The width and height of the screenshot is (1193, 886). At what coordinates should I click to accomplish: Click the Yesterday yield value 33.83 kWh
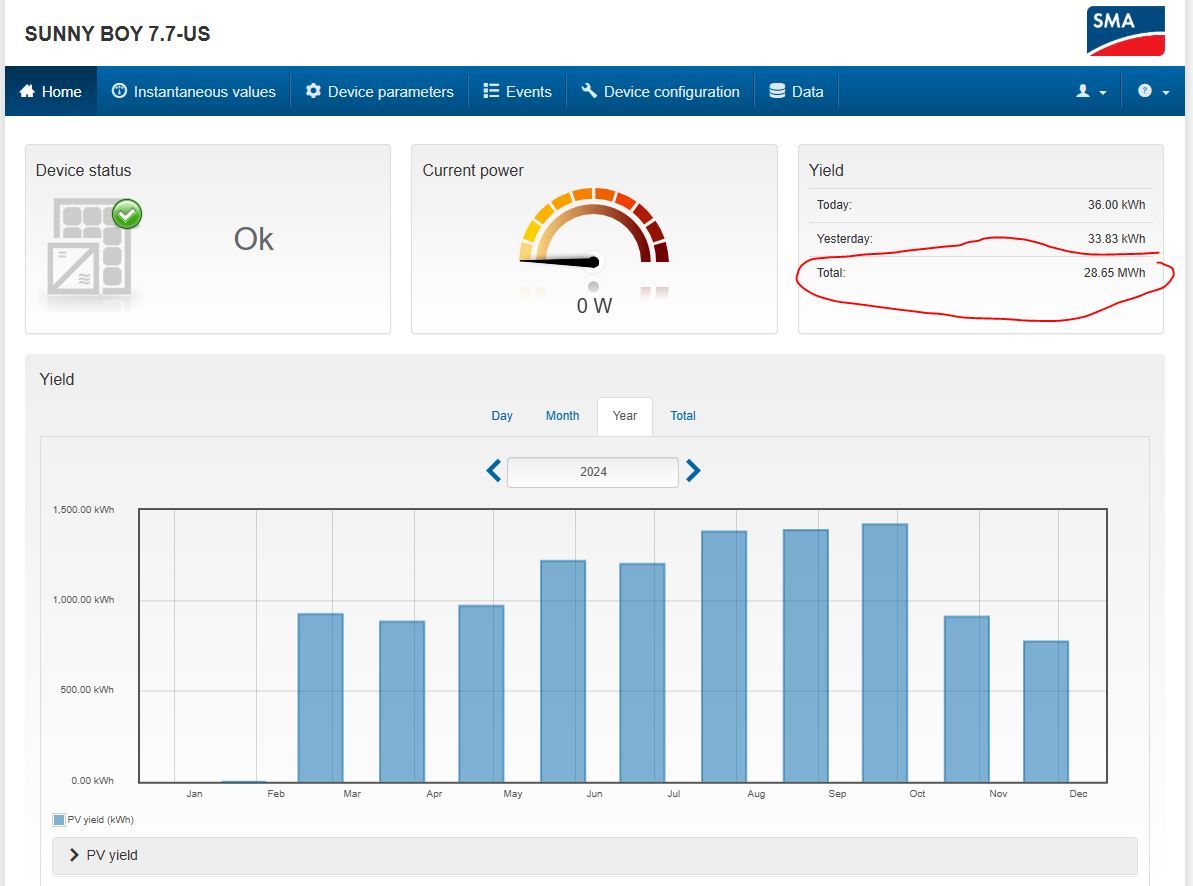point(1116,238)
